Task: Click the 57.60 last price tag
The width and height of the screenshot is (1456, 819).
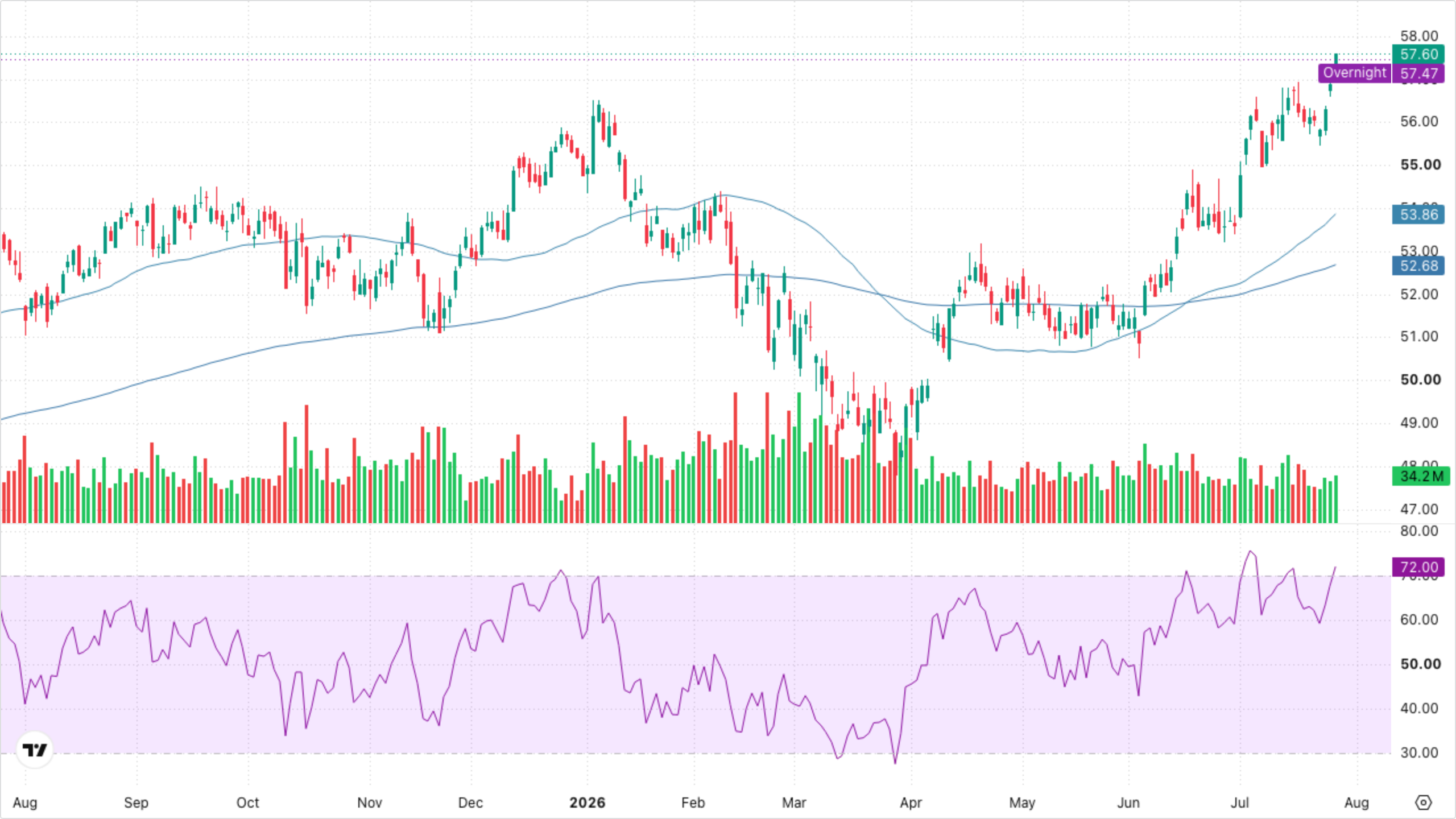Action: 1419,54
